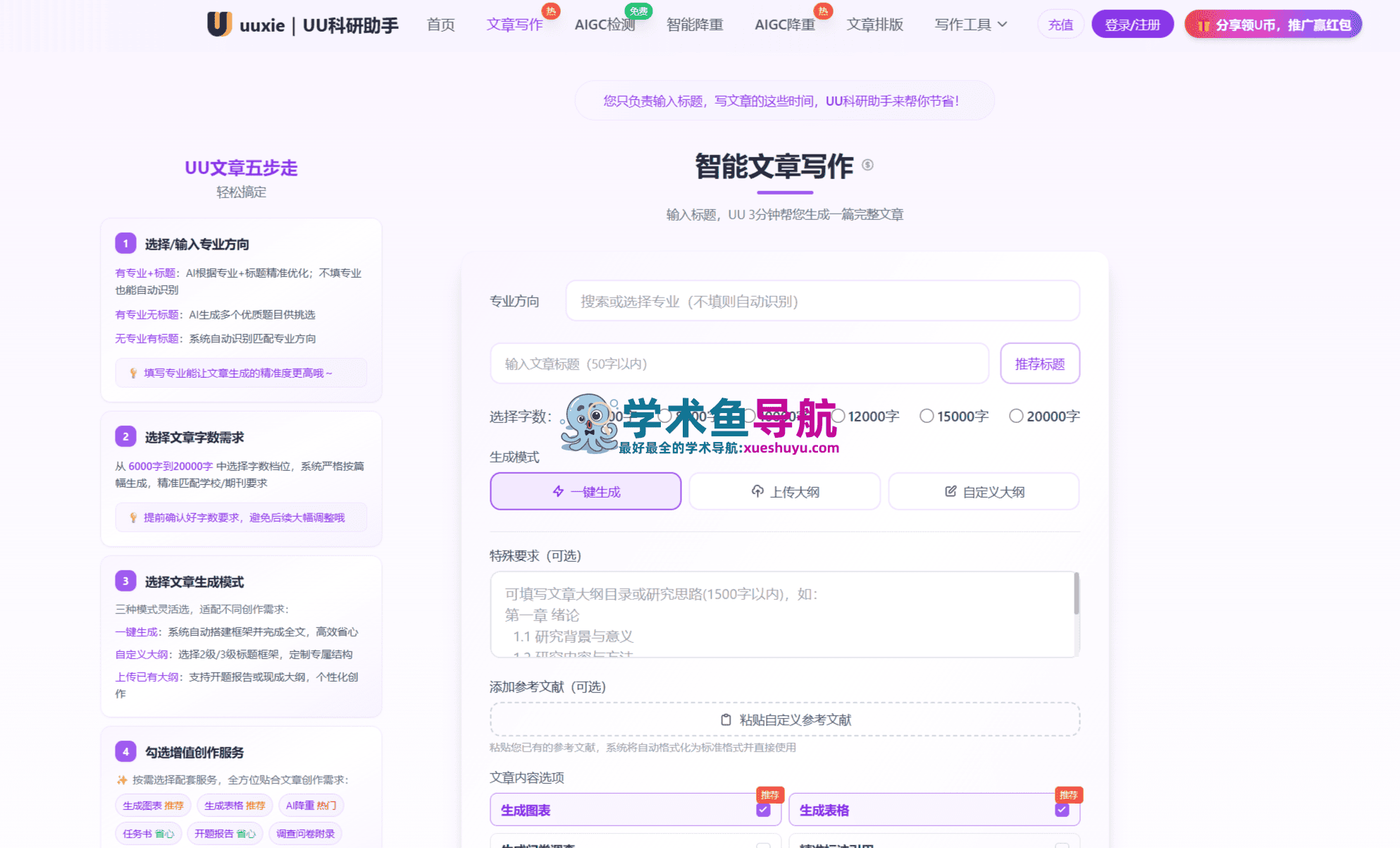This screenshot has height=848, width=1400.
Task: Focus the 输入文章标题 input field
Action: (x=739, y=364)
